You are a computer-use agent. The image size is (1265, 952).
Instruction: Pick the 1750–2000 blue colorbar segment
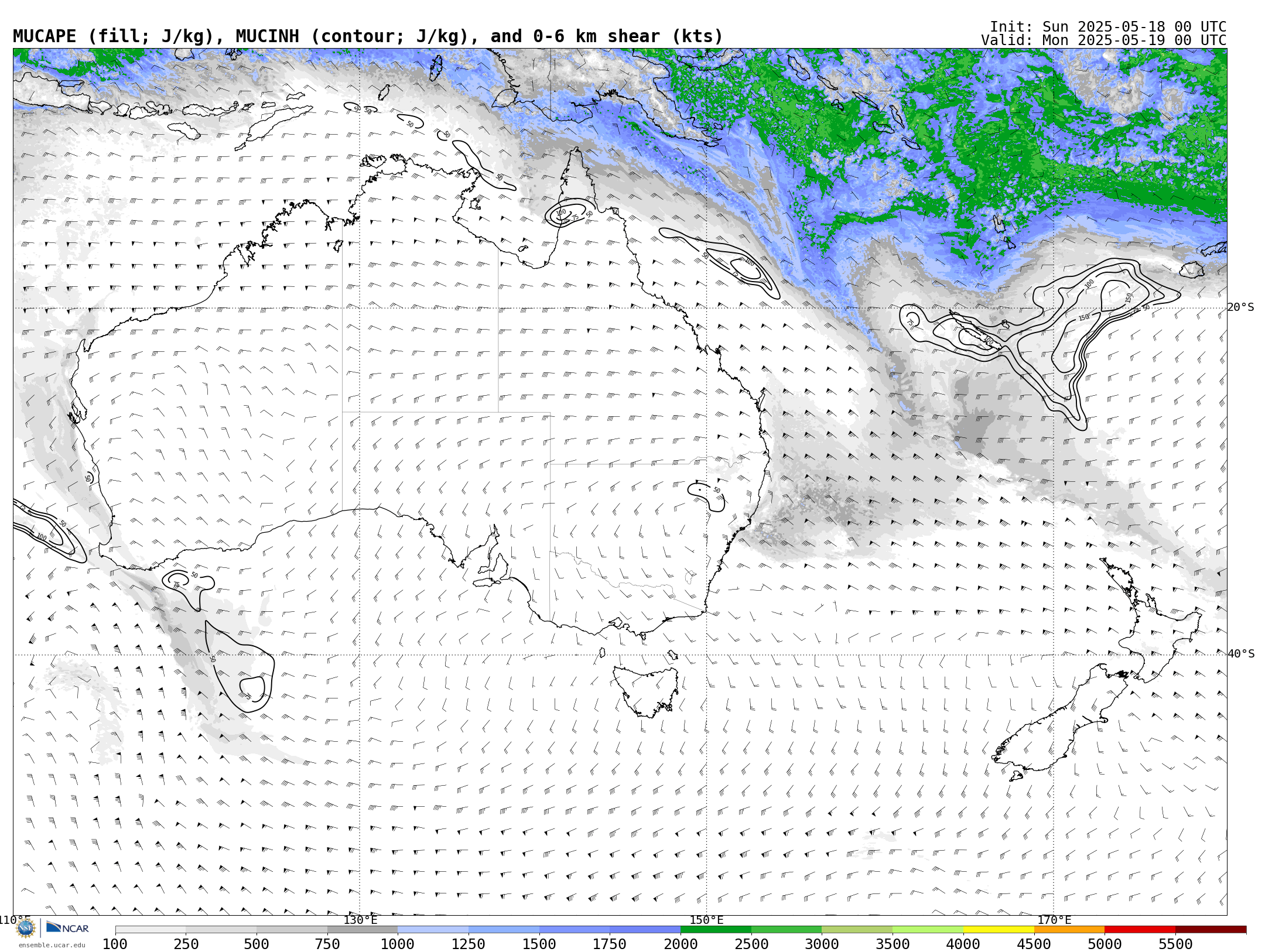pos(645,930)
